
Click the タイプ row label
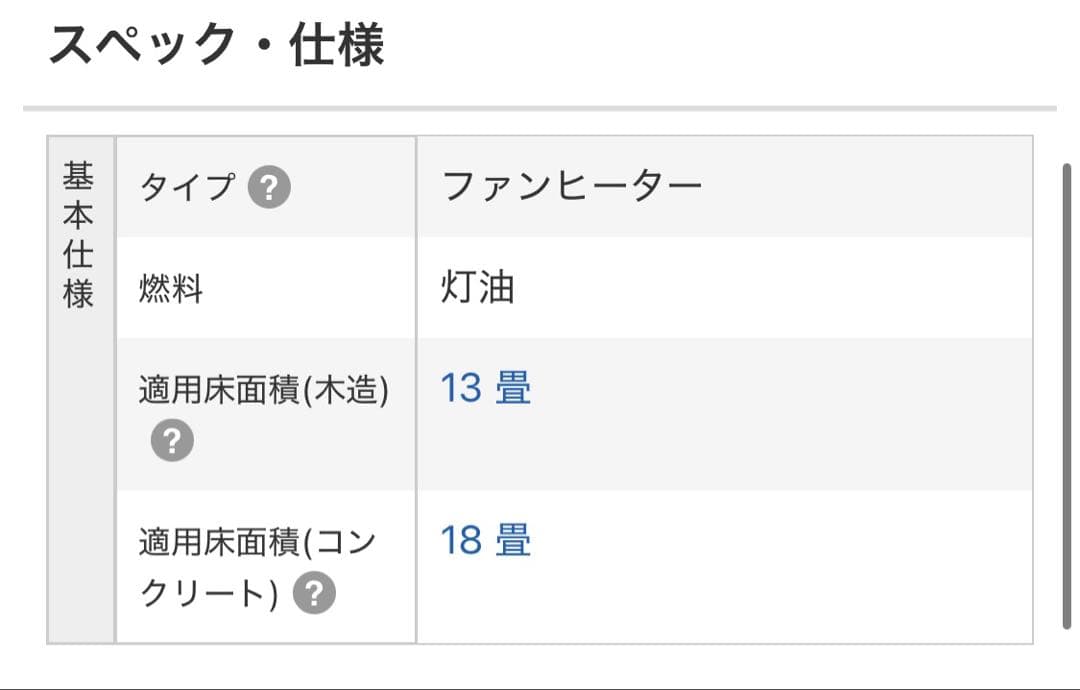188,187
